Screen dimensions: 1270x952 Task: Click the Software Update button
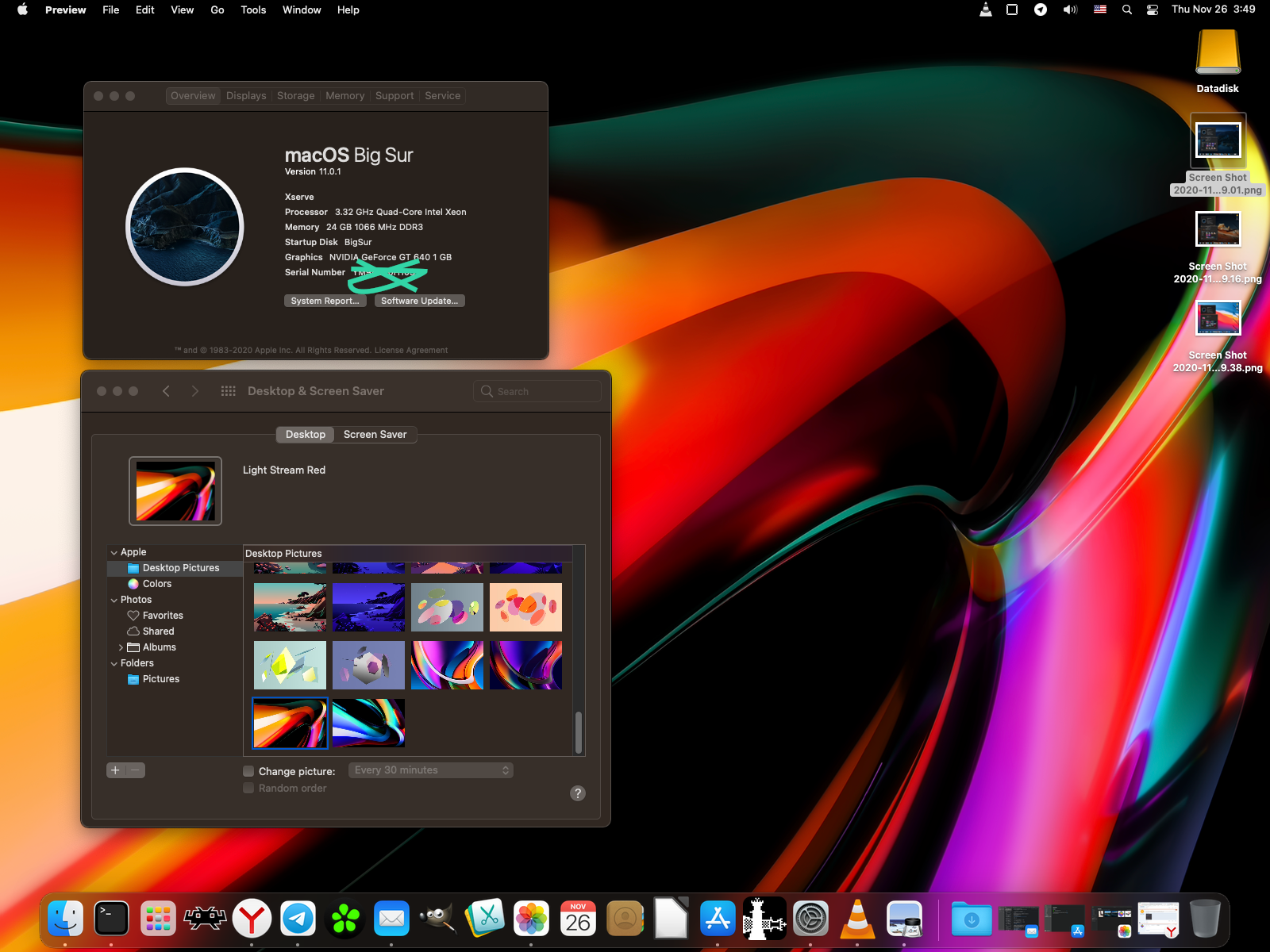pyautogui.click(x=419, y=301)
